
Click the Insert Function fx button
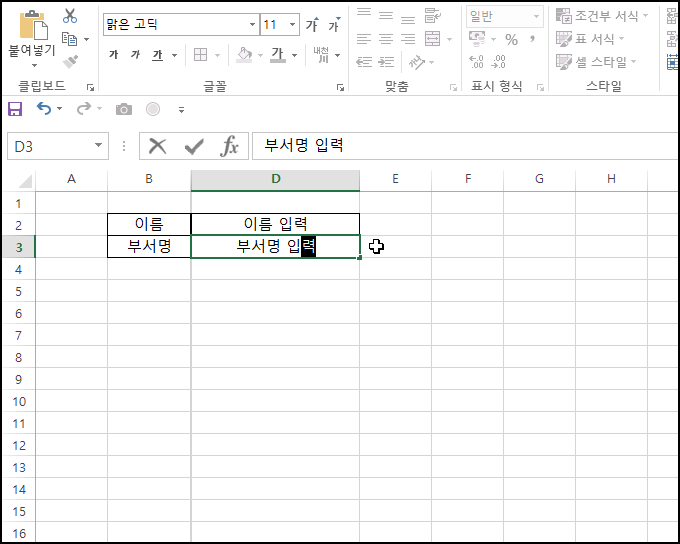pyautogui.click(x=229, y=146)
